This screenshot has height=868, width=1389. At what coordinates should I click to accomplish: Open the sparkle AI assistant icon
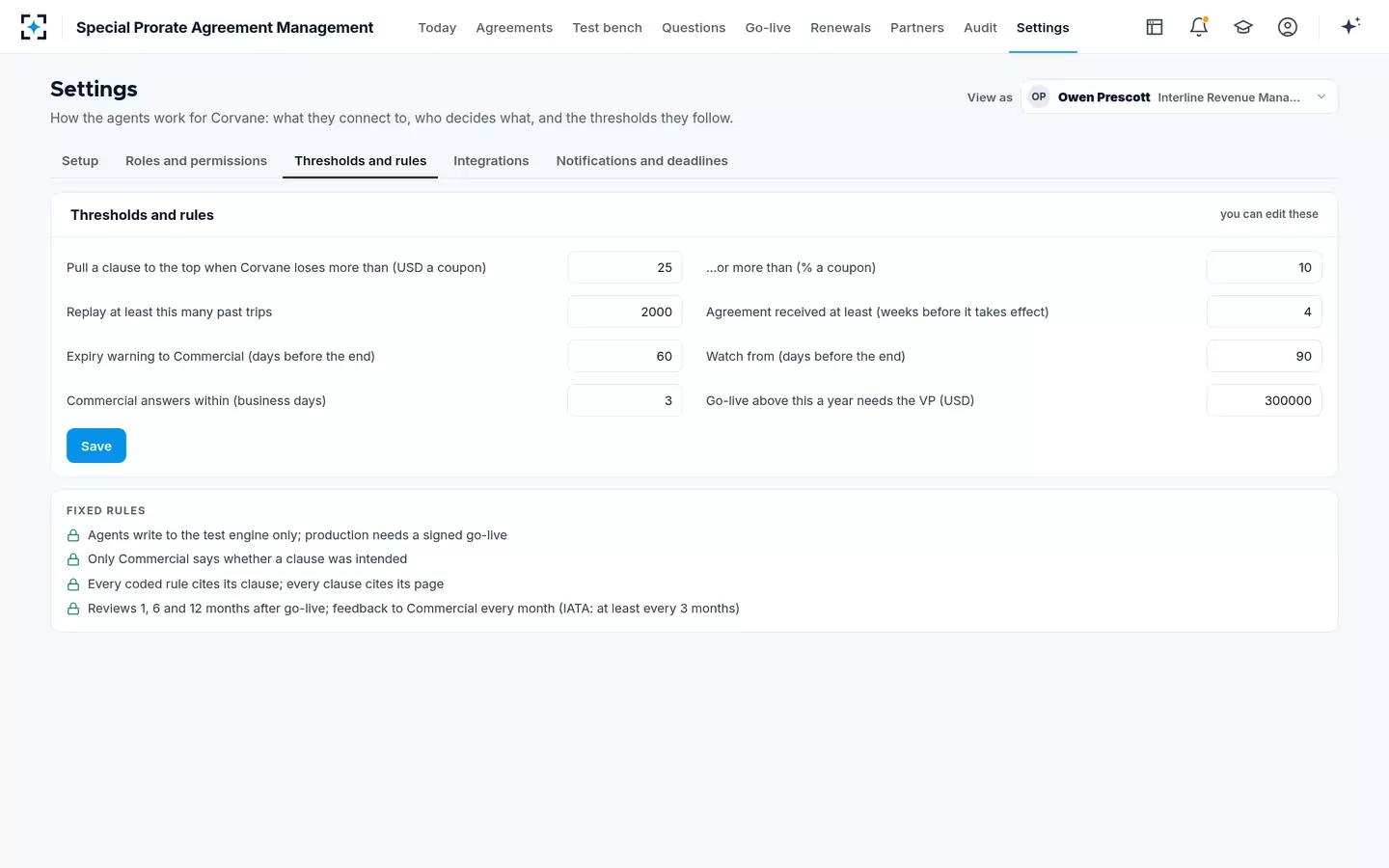tap(1350, 26)
